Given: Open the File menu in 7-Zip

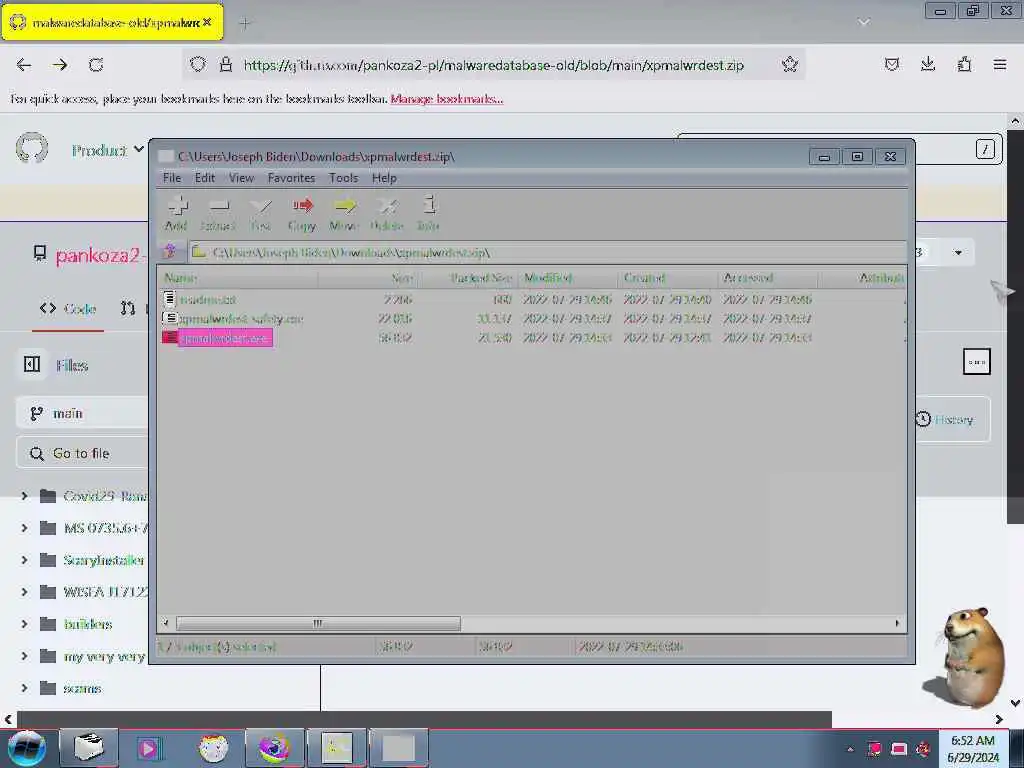Looking at the screenshot, I should pos(172,178).
